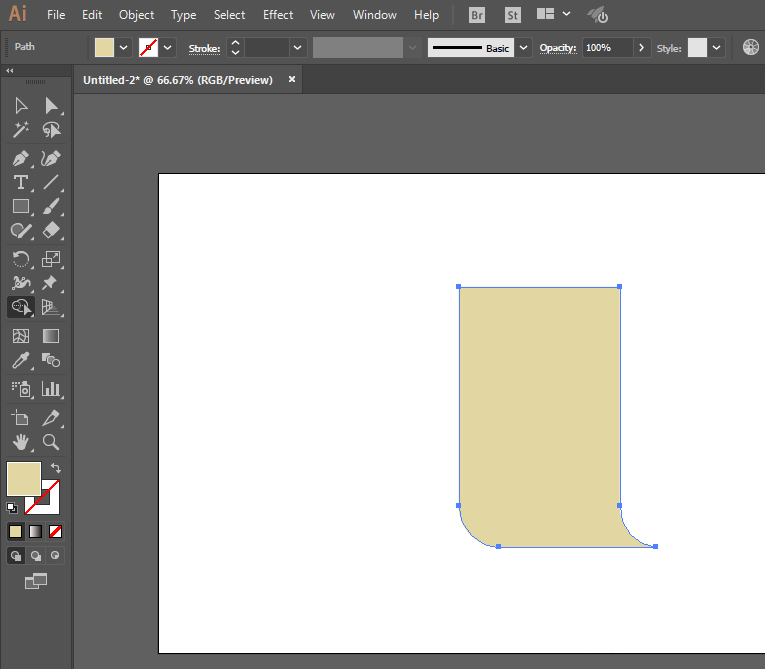Open fill color dropdown in control bar
Image resolution: width=765 pixels, height=669 pixels.
(123, 48)
